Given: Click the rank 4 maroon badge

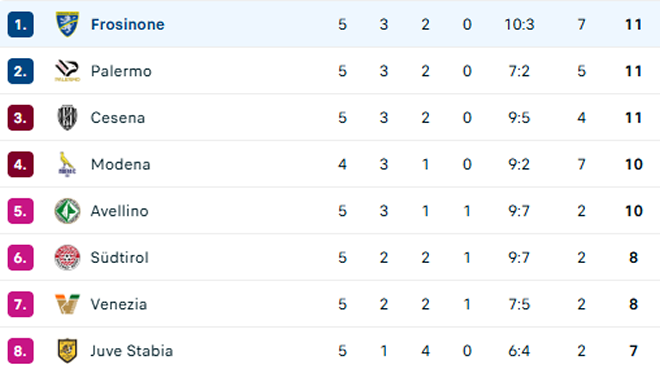Looking at the screenshot, I should point(20,164).
